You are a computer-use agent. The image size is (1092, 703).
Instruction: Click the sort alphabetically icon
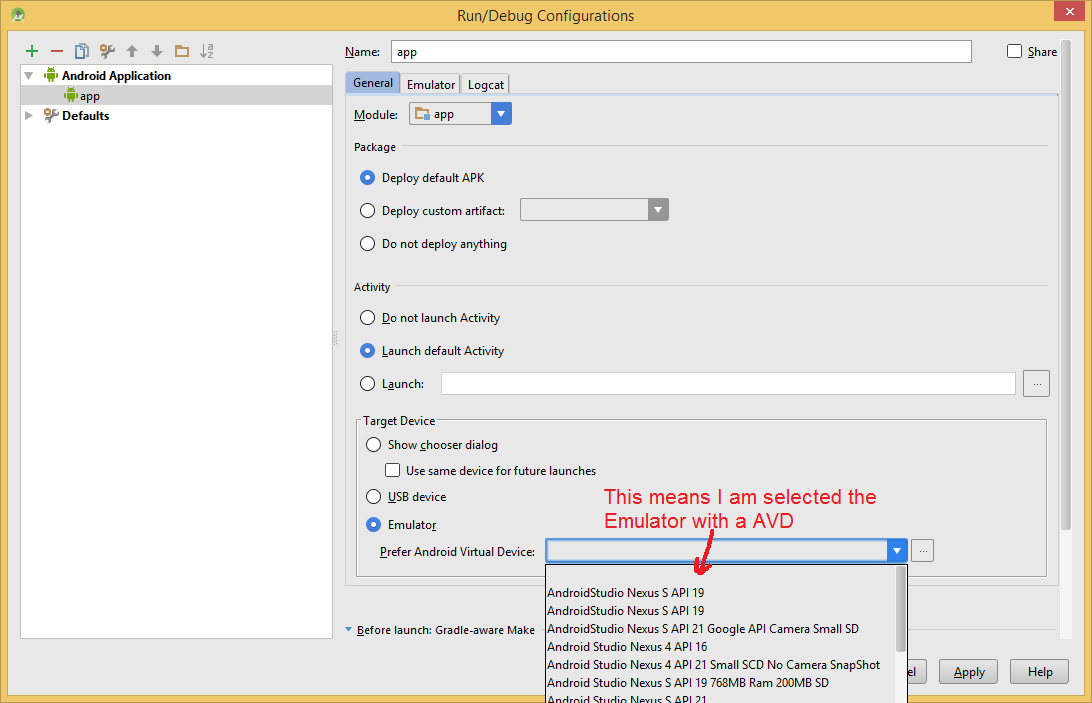(x=207, y=51)
